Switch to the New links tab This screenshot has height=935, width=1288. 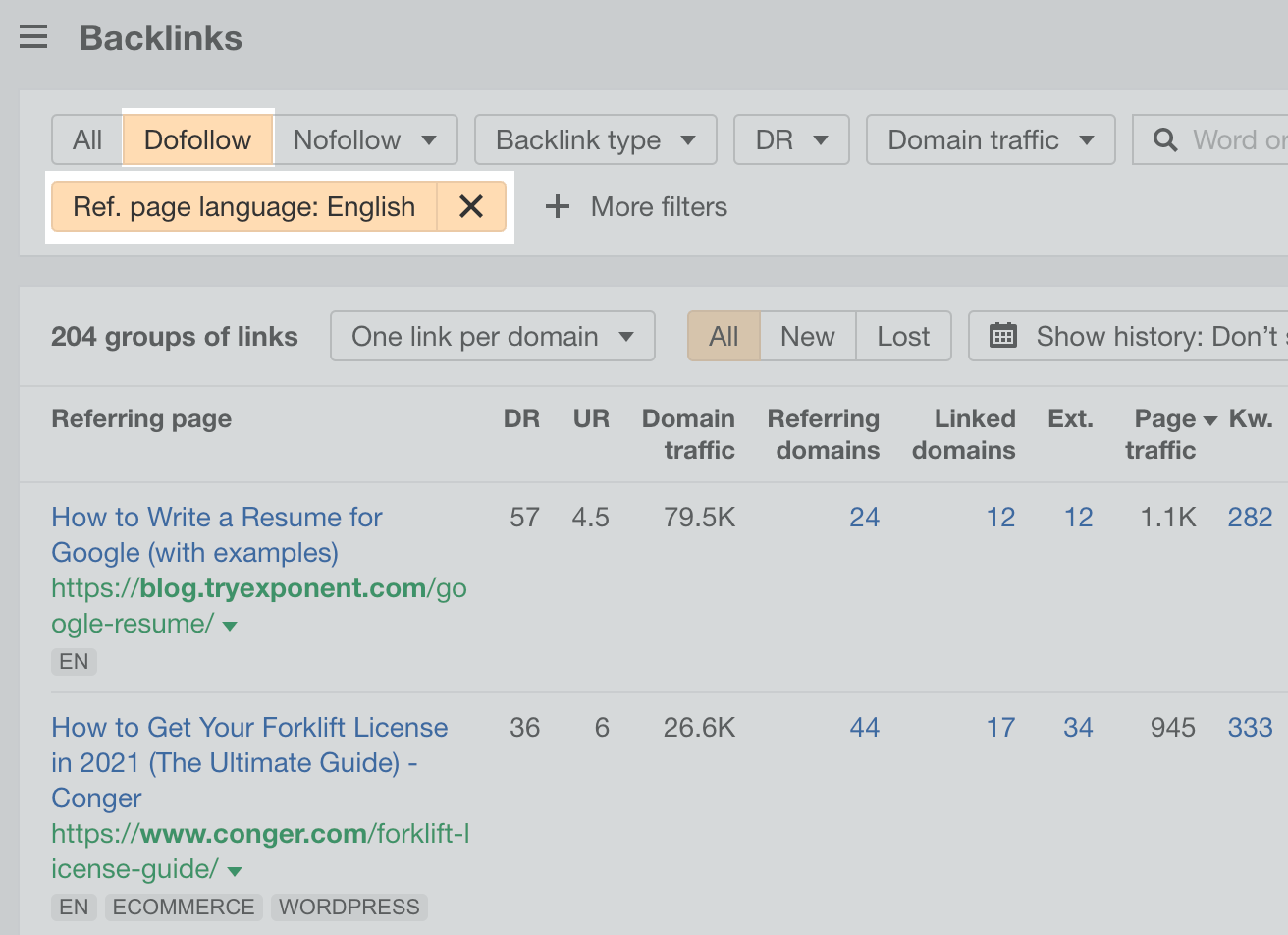pyautogui.click(x=807, y=336)
